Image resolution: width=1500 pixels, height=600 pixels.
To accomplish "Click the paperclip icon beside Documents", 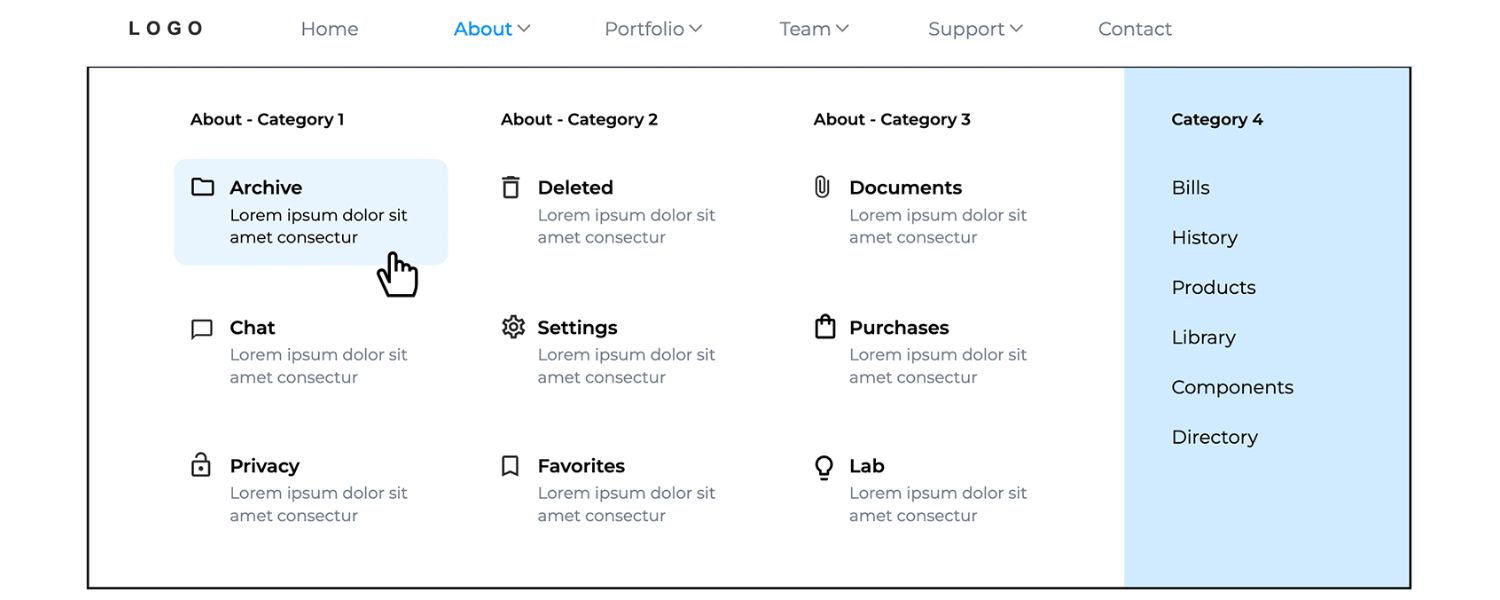I will (x=822, y=187).
